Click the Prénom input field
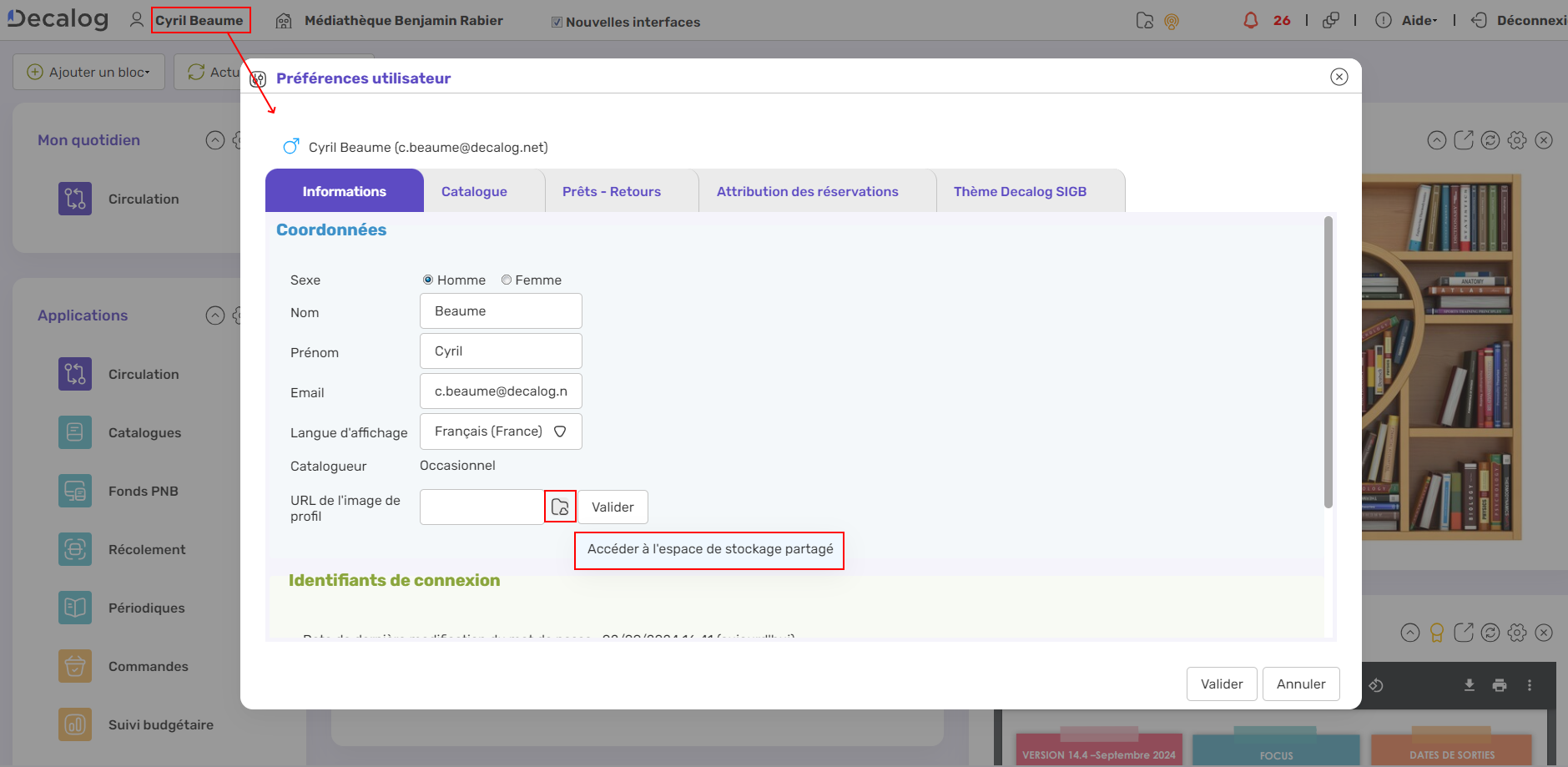The image size is (1568, 767). tap(501, 351)
